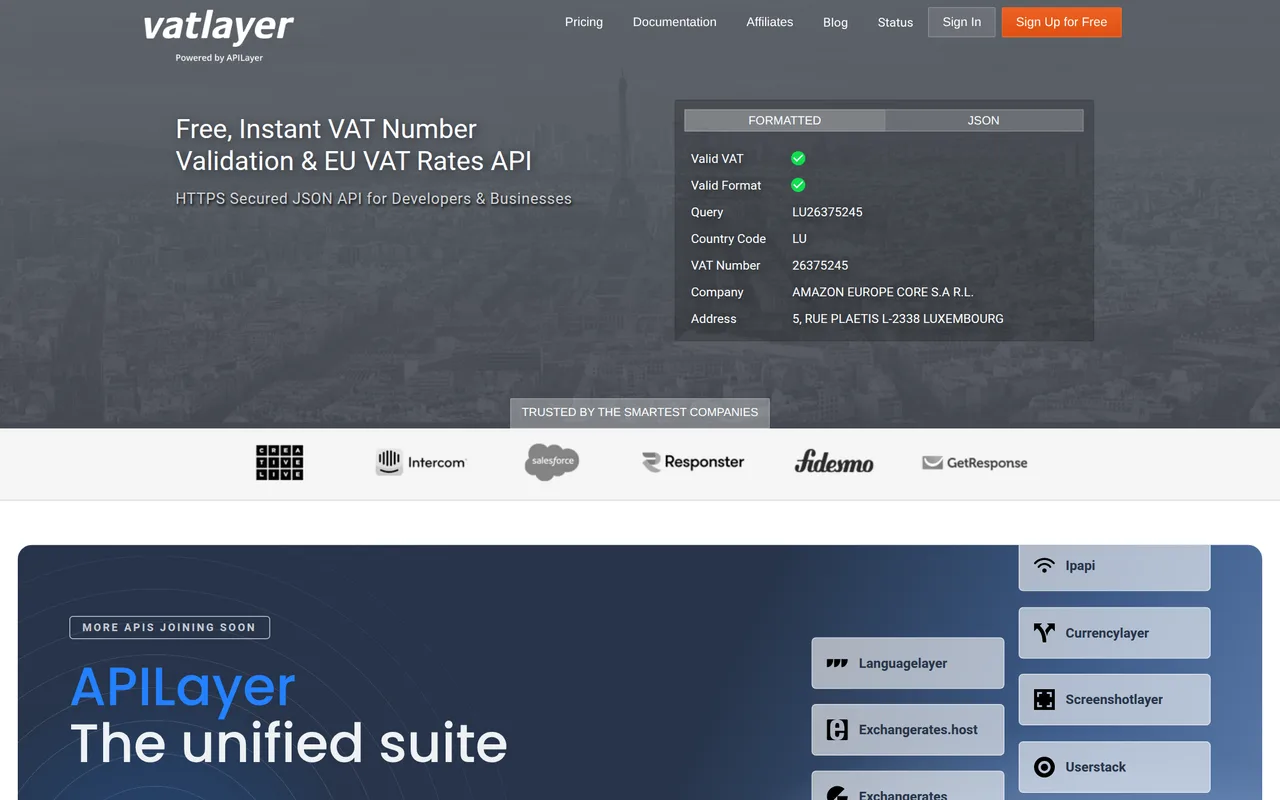Switch to the JSON tab
Screen dimensions: 1280x800
(984, 120)
